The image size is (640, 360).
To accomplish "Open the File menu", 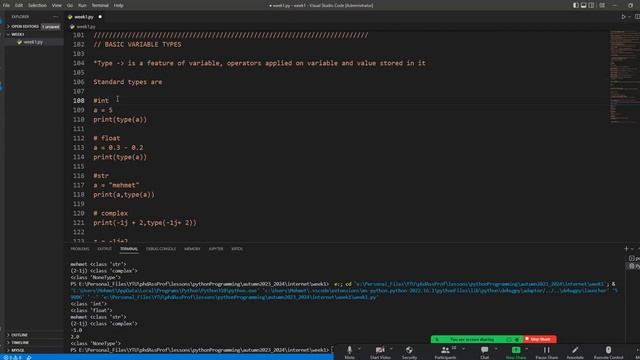I will [x=6, y=5].
